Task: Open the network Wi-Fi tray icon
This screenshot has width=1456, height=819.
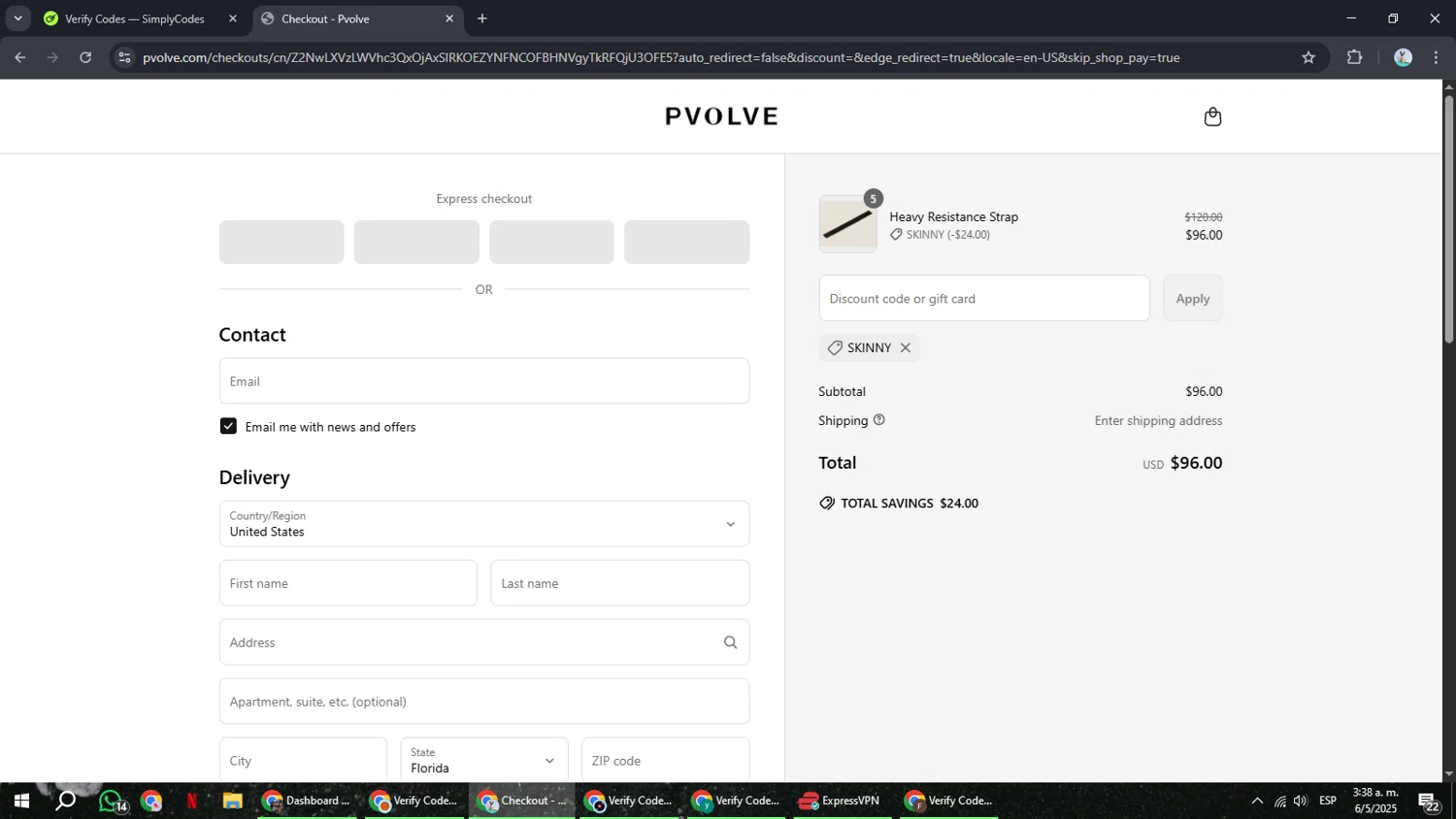Action: click(1279, 802)
